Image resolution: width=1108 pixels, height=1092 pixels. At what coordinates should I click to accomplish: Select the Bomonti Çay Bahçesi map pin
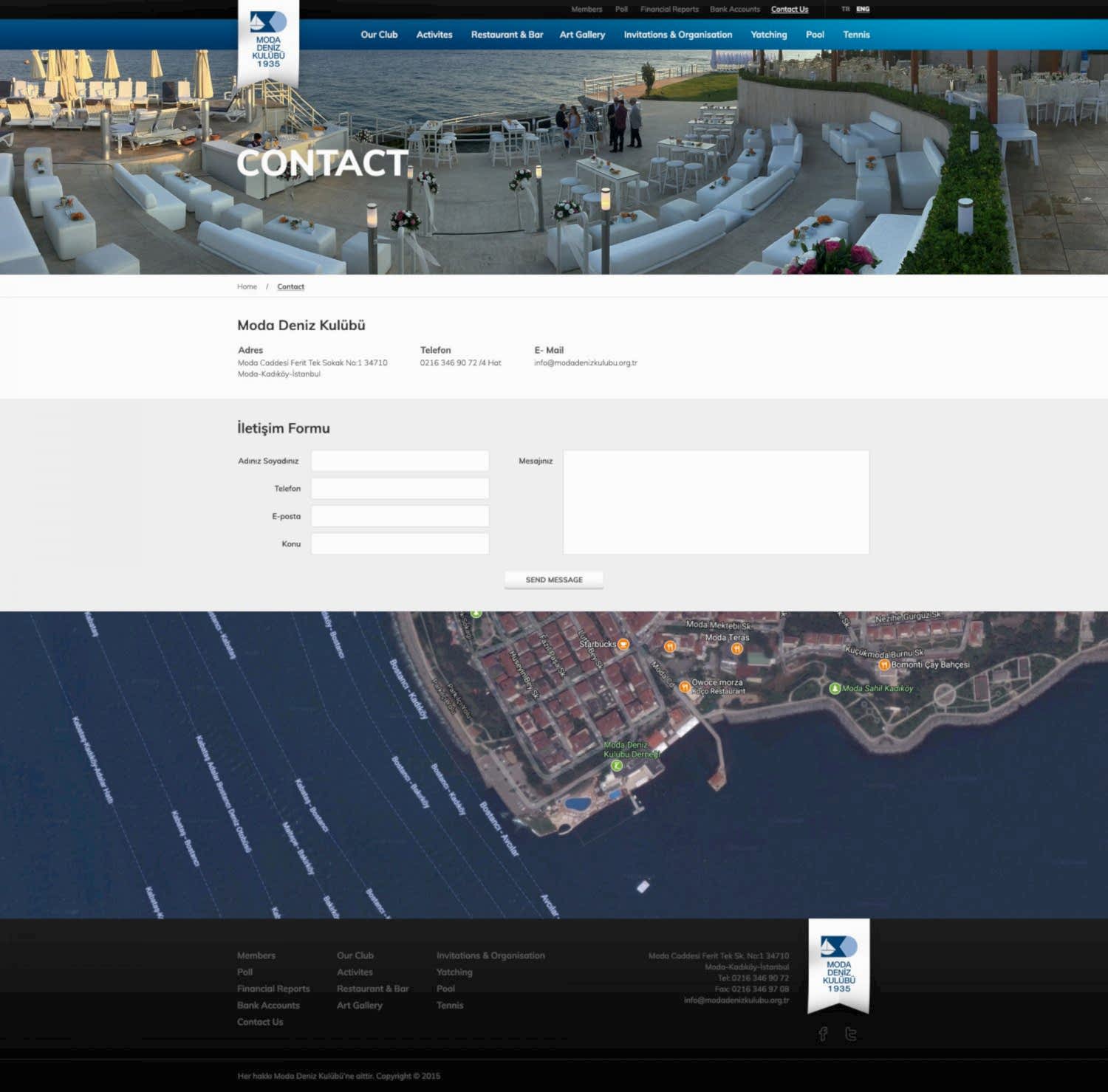click(x=883, y=665)
